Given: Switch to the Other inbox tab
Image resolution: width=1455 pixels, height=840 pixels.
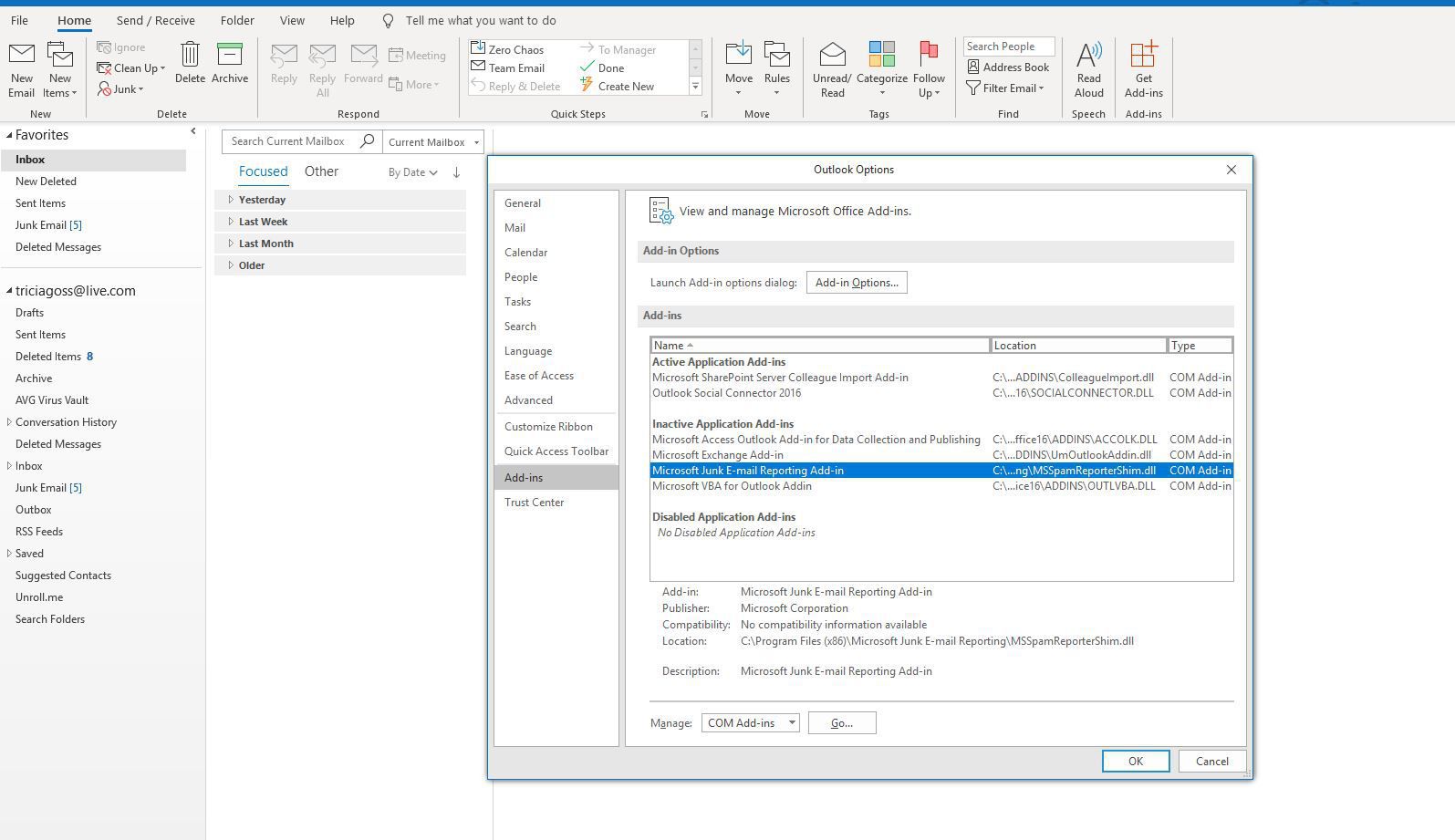Looking at the screenshot, I should pyautogui.click(x=321, y=171).
